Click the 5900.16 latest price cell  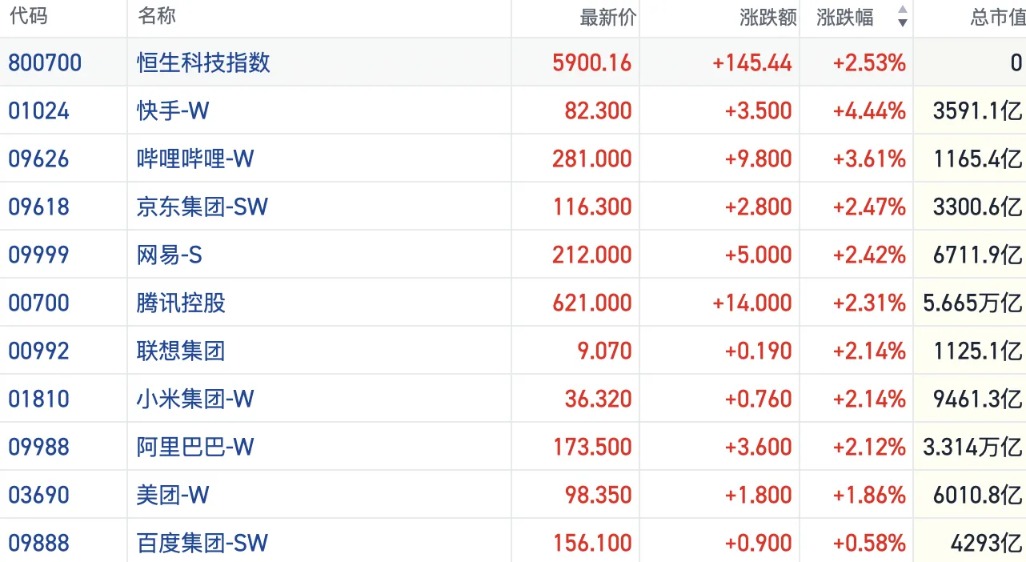point(592,63)
